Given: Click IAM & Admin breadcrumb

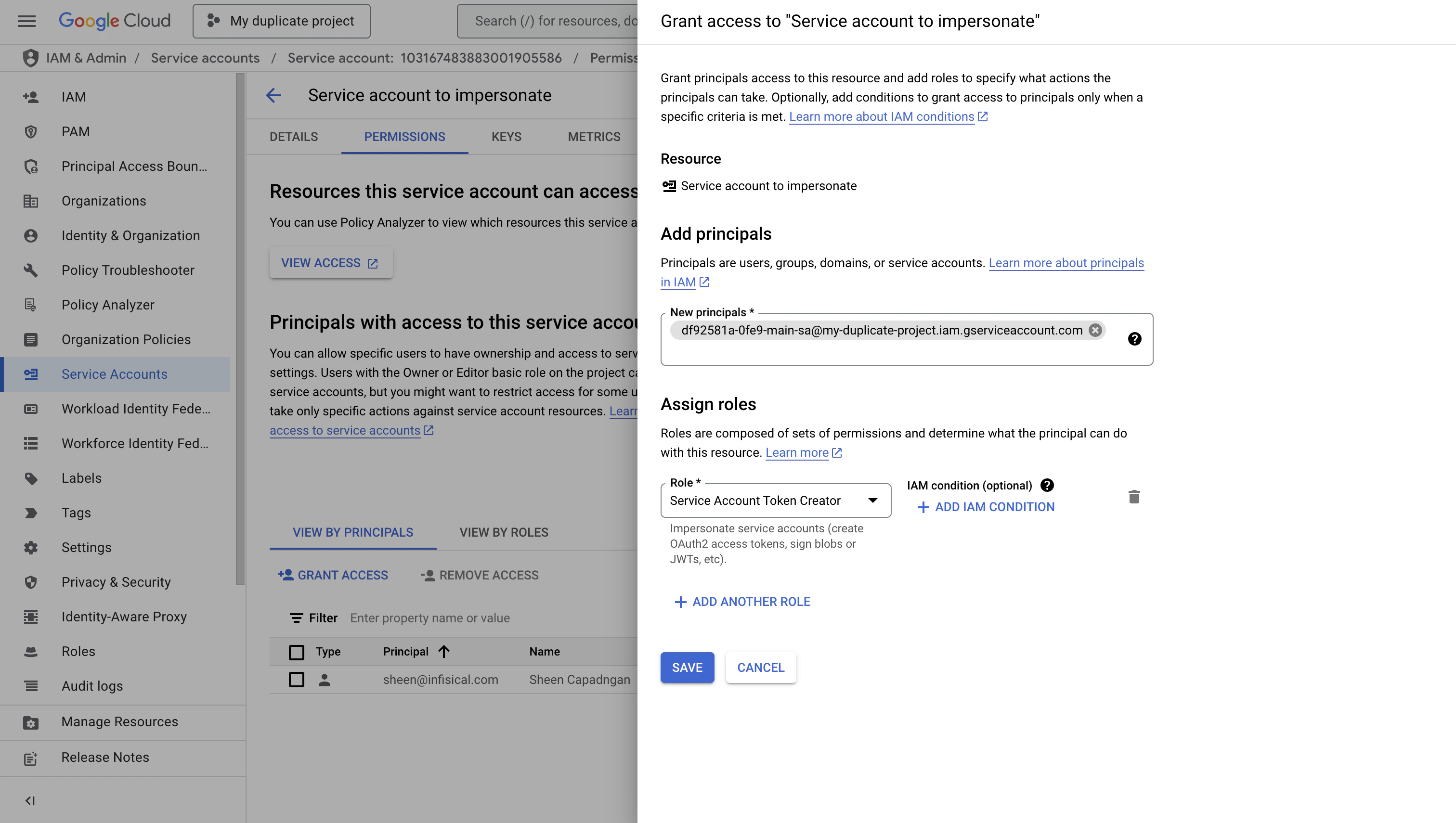Looking at the screenshot, I should (86, 58).
